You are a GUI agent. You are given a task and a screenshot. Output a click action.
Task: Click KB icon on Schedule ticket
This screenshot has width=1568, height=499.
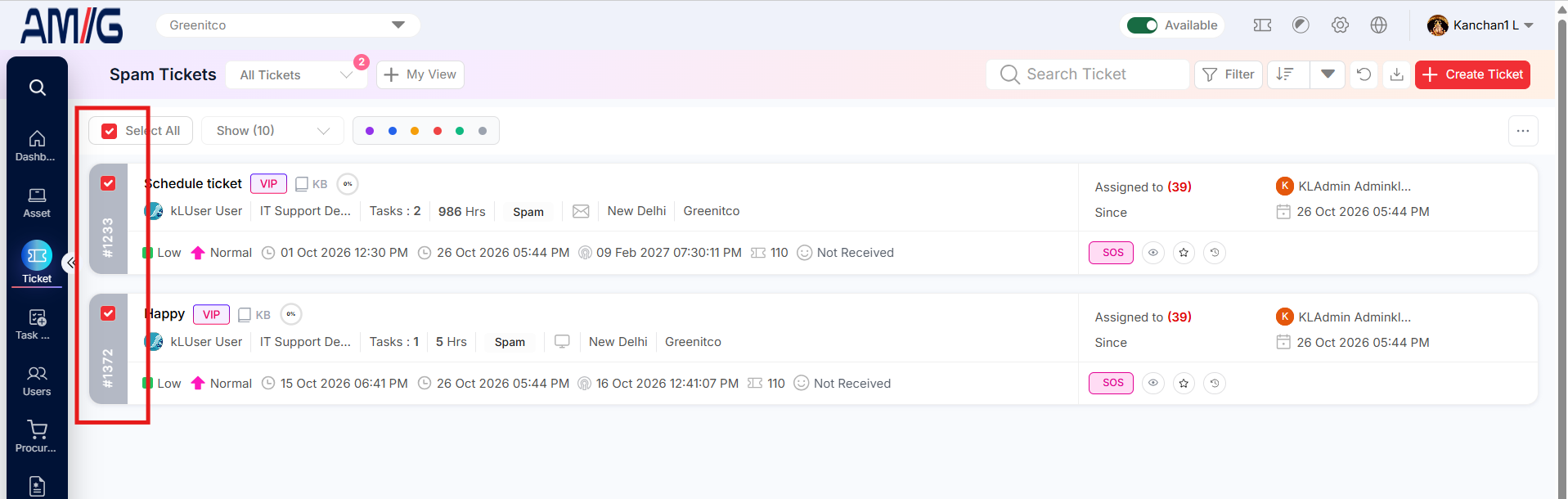(311, 184)
